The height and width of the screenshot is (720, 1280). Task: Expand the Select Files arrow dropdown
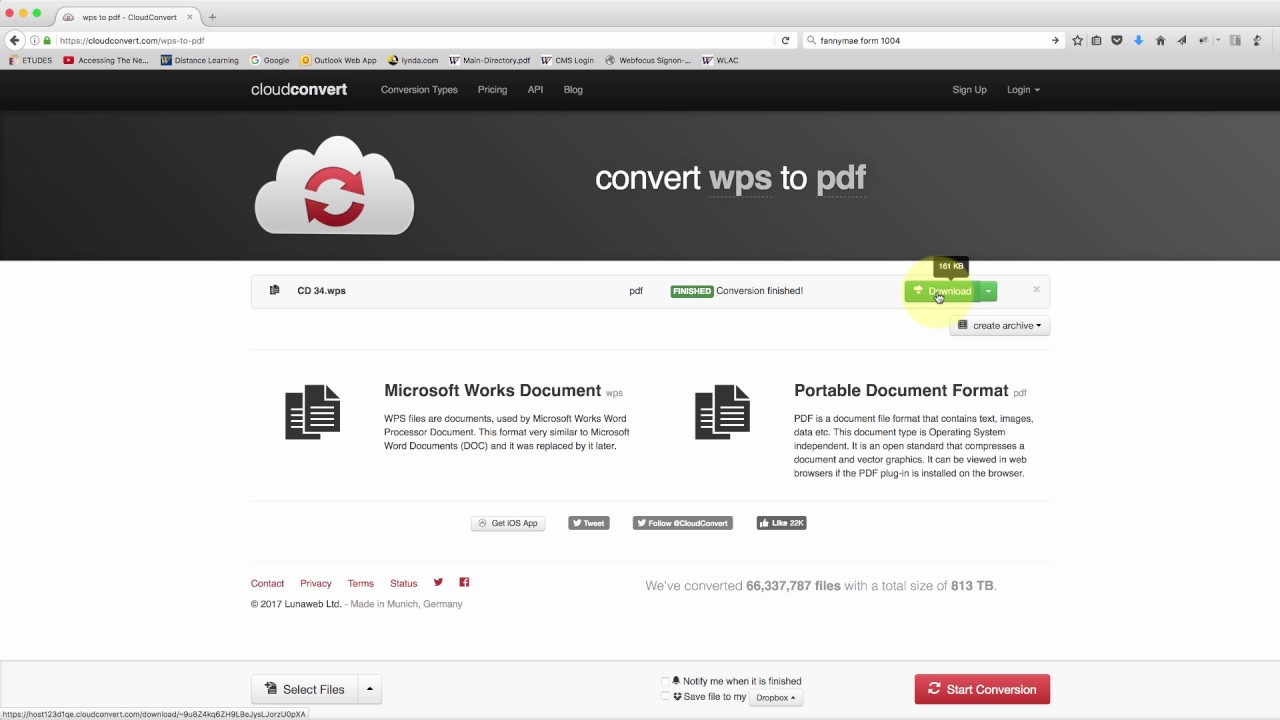(x=369, y=689)
